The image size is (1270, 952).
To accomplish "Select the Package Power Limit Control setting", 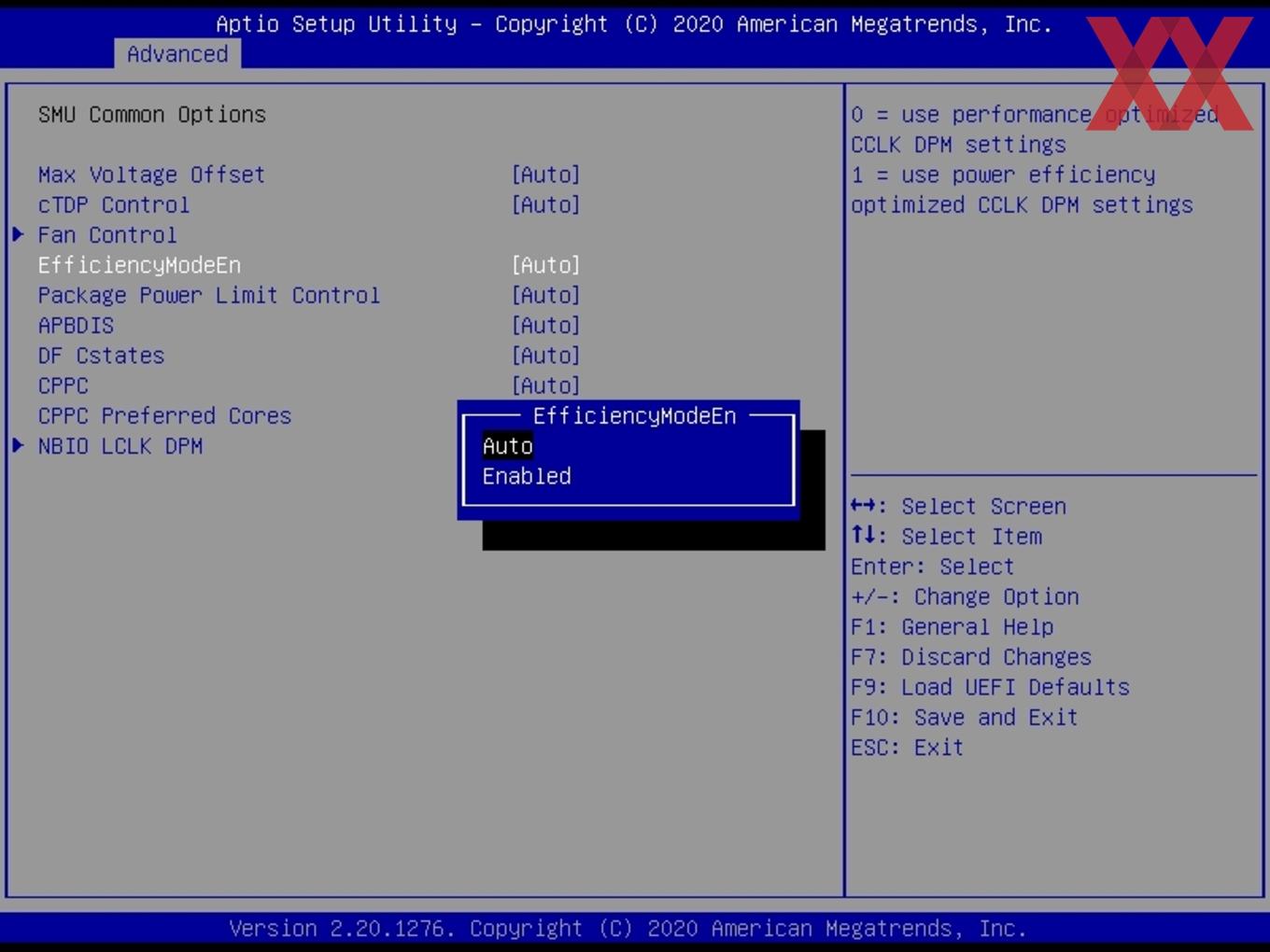I will coord(209,295).
